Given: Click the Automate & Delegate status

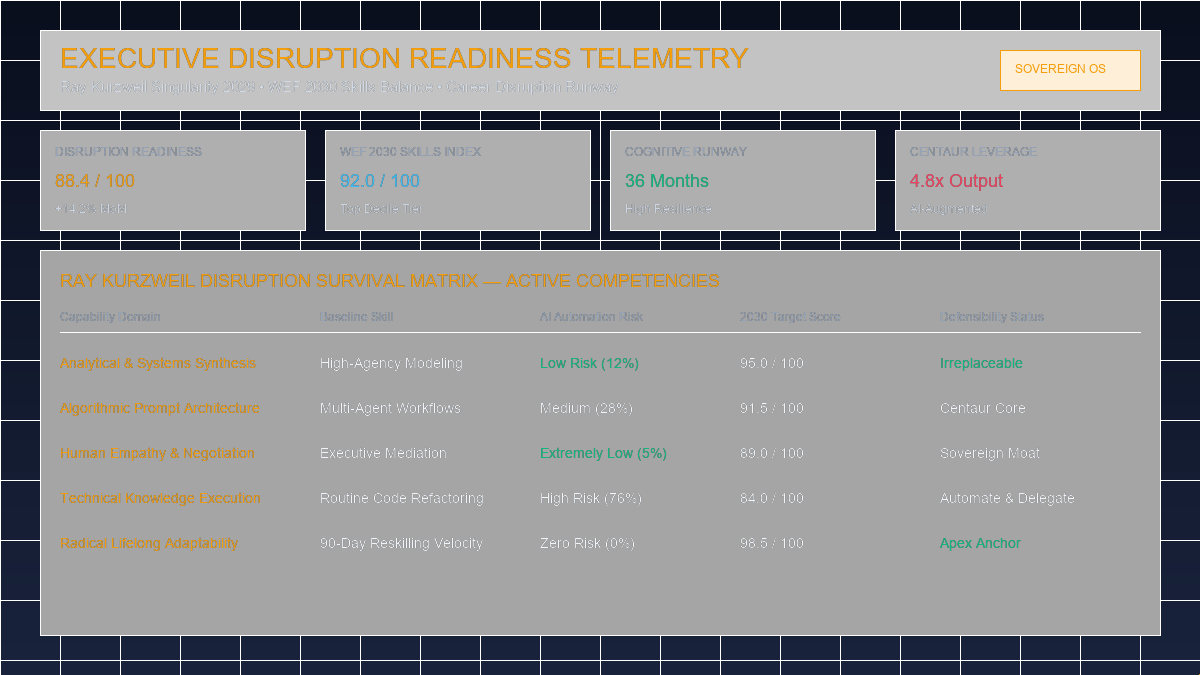Looking at the screenshot, I should pos(1007,498).
